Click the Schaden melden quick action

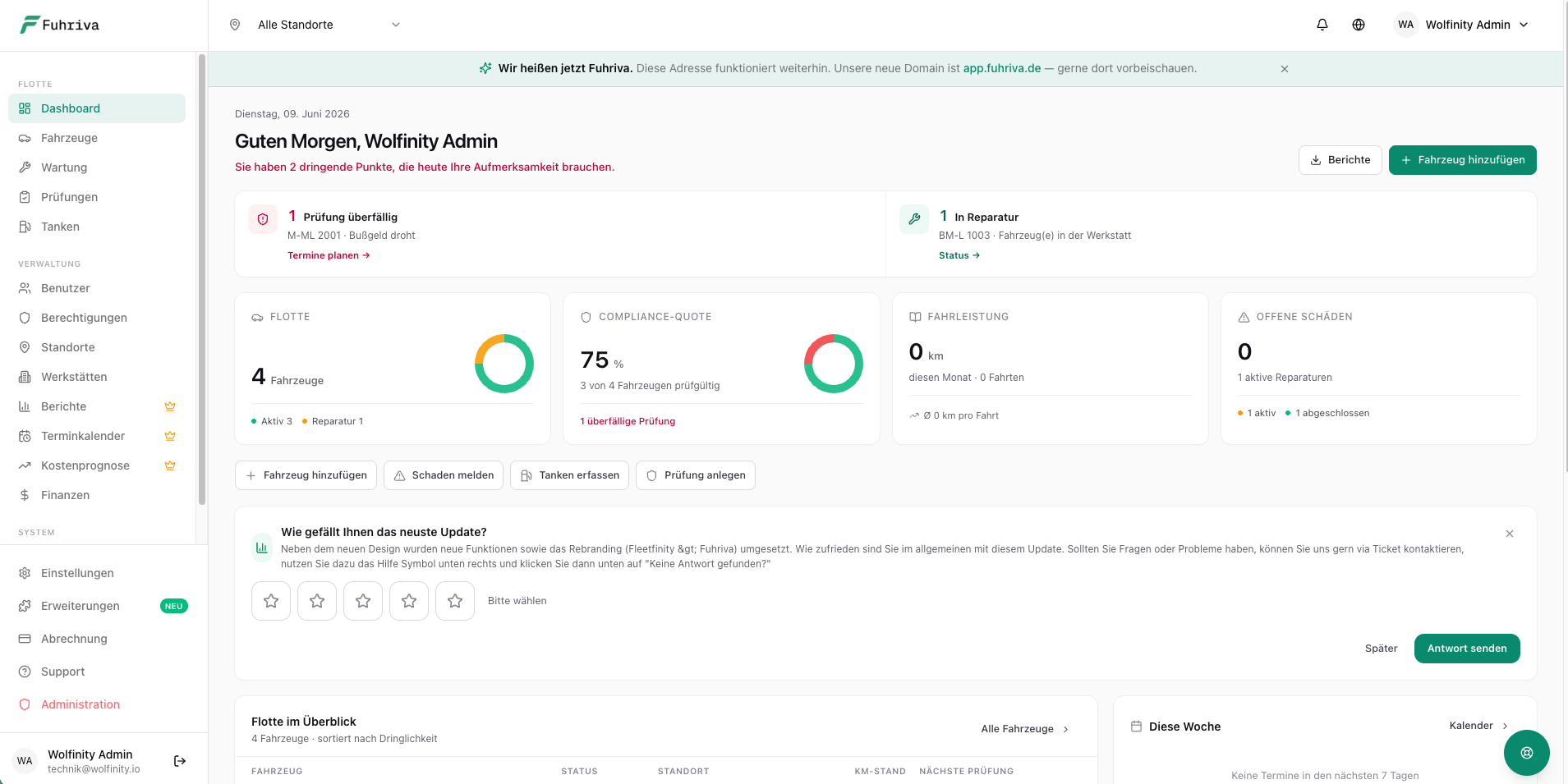(444, 475)
